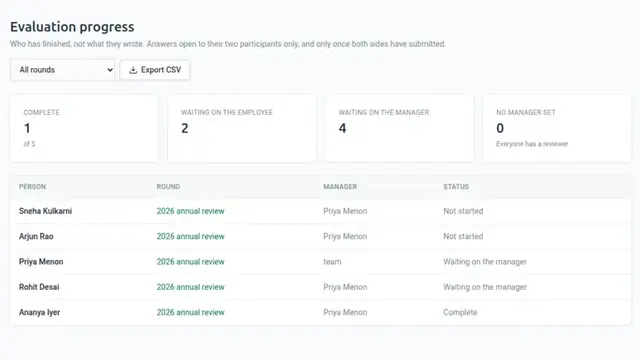Open Ananya Iyer's 2026 annual review link
This screenshot has width=640, height=360.
(191, 312)
